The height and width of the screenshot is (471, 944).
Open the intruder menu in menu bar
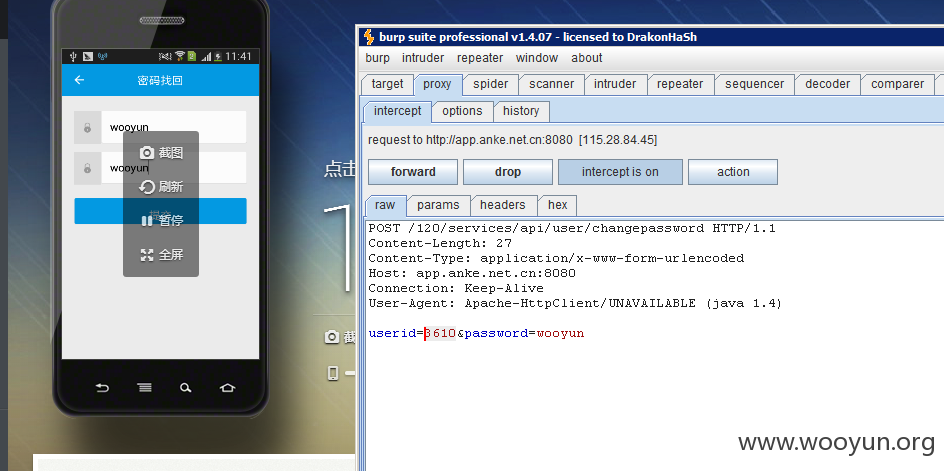click(x=423, y=58)
